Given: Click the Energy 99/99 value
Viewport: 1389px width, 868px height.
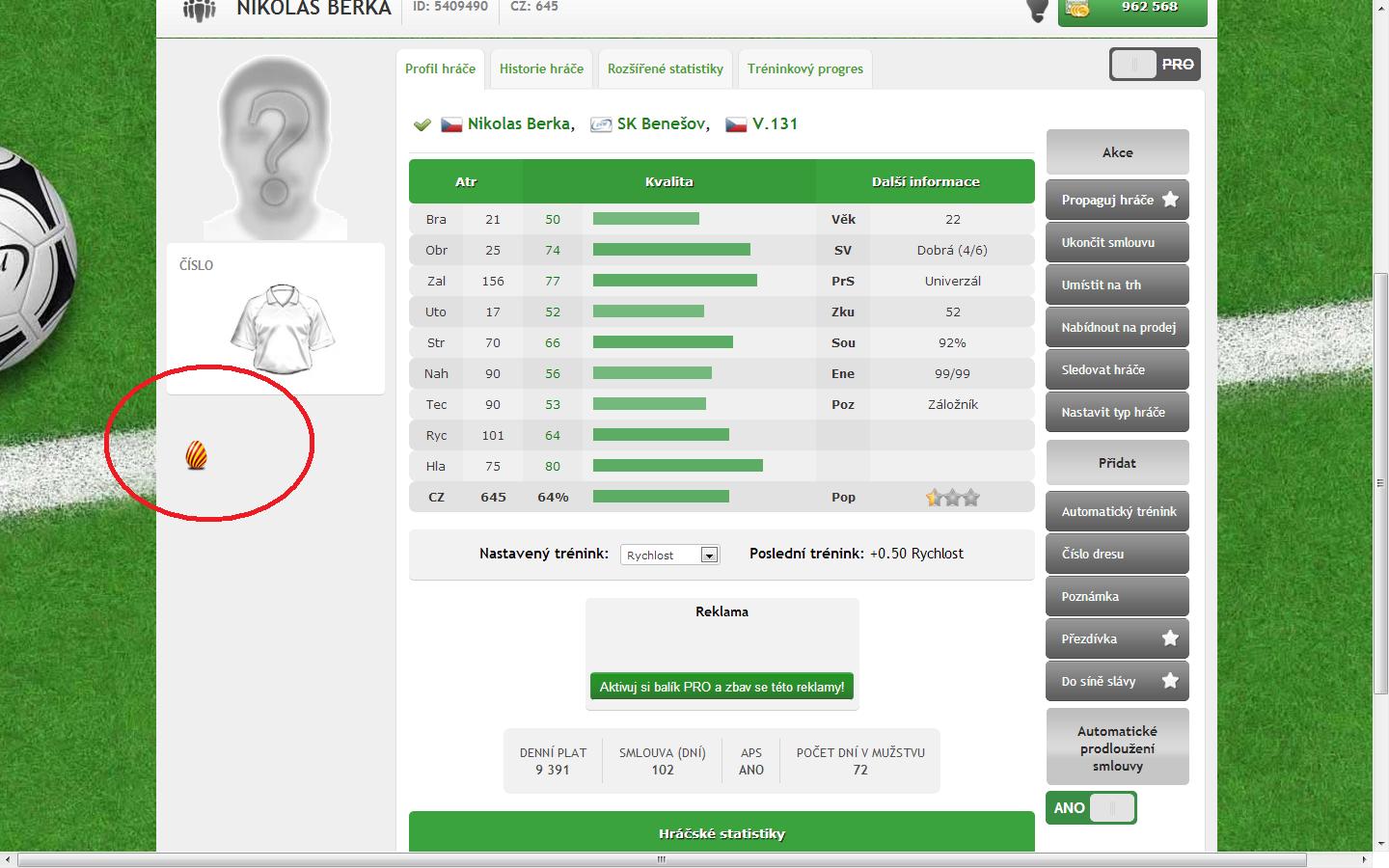Looking at the screenshot, I should pyautogui.click(x=952, y=373).
